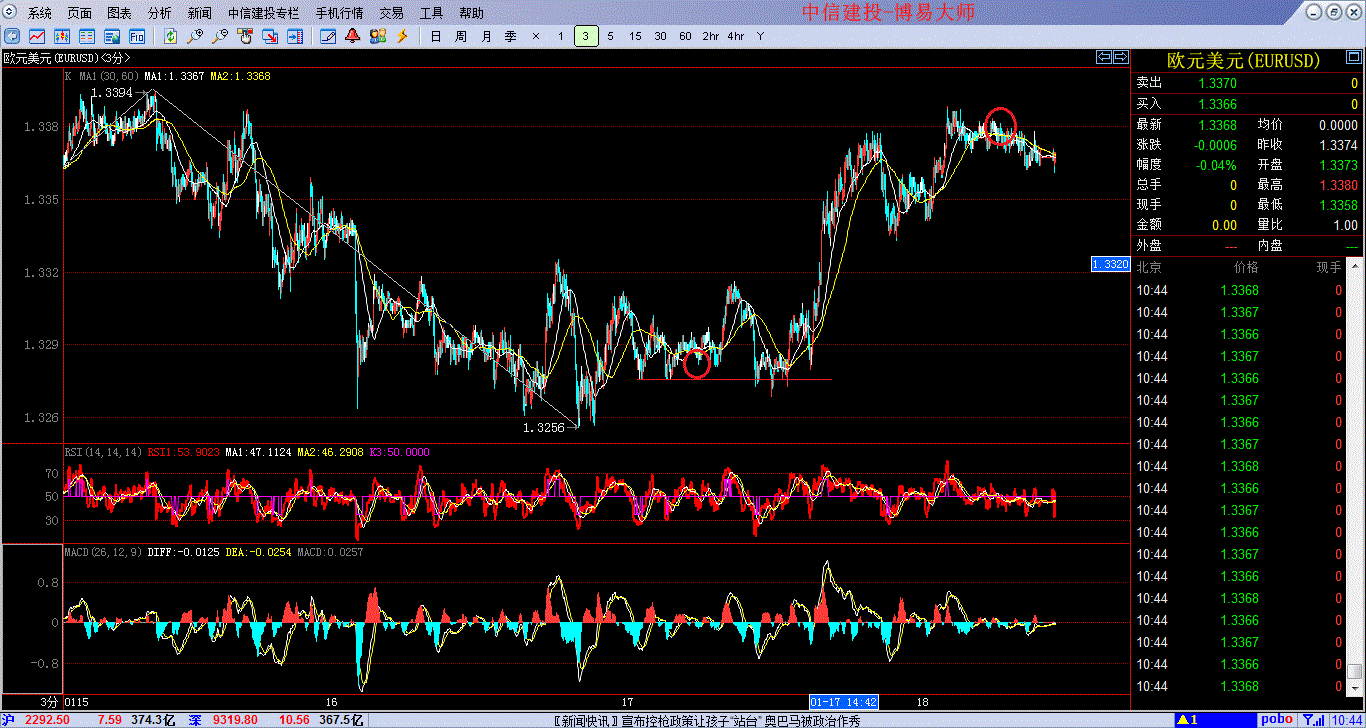Click the blue back arrow toolbar icon
This screenshot has width=1366, height=728.
click(11, 36)
